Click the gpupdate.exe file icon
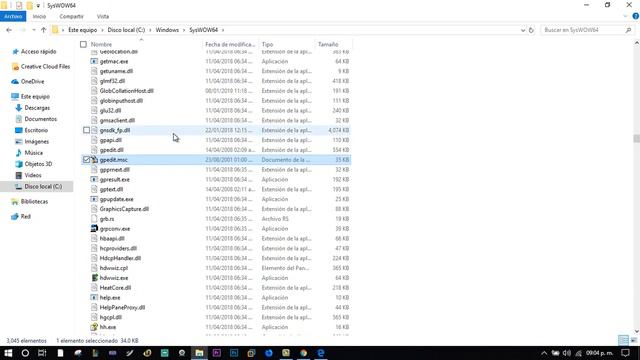The height and width of the screenshot is (360, 640). pos(94,199)
